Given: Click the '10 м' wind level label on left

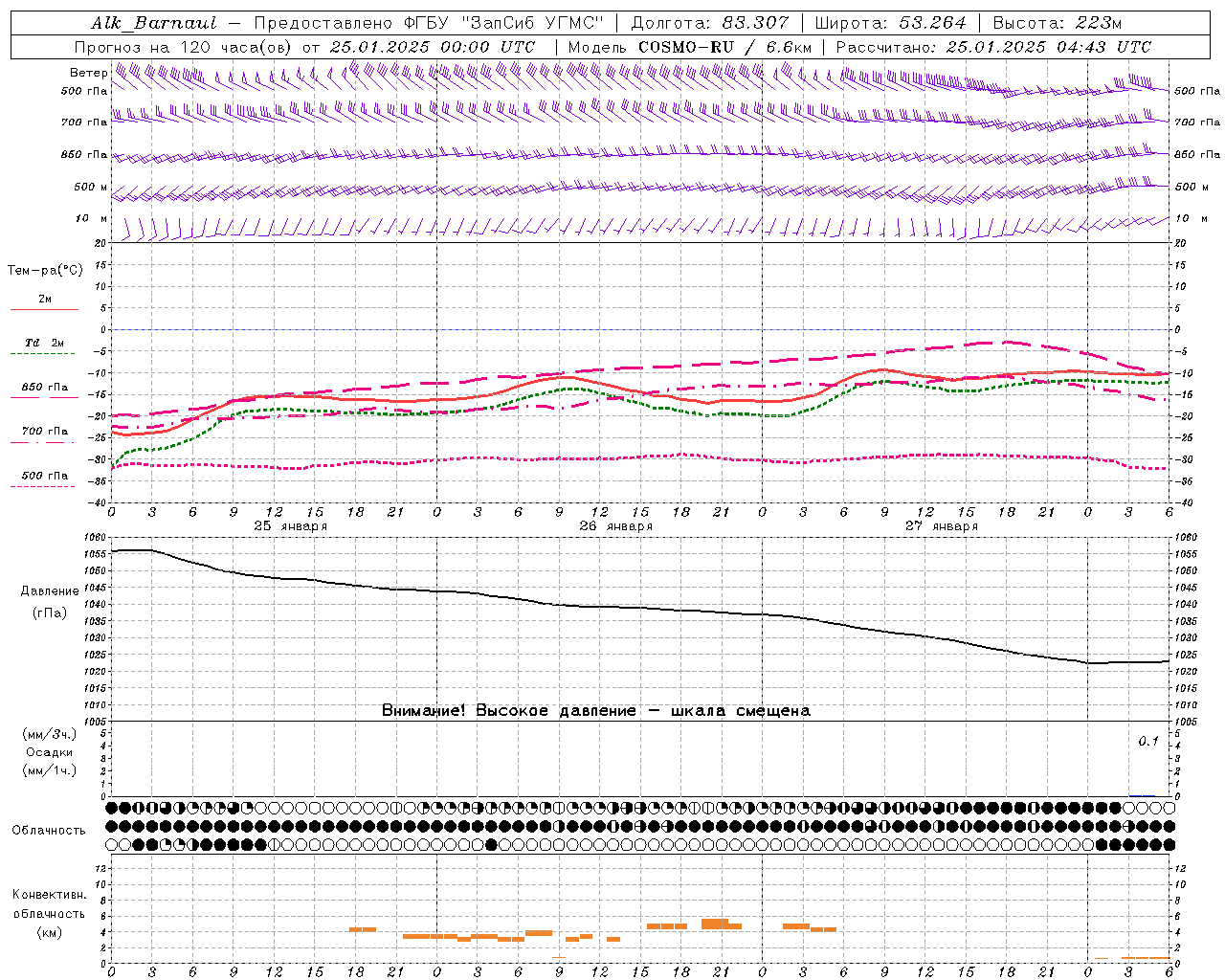Looking at the screenshot, I should [x=91, y=218].
